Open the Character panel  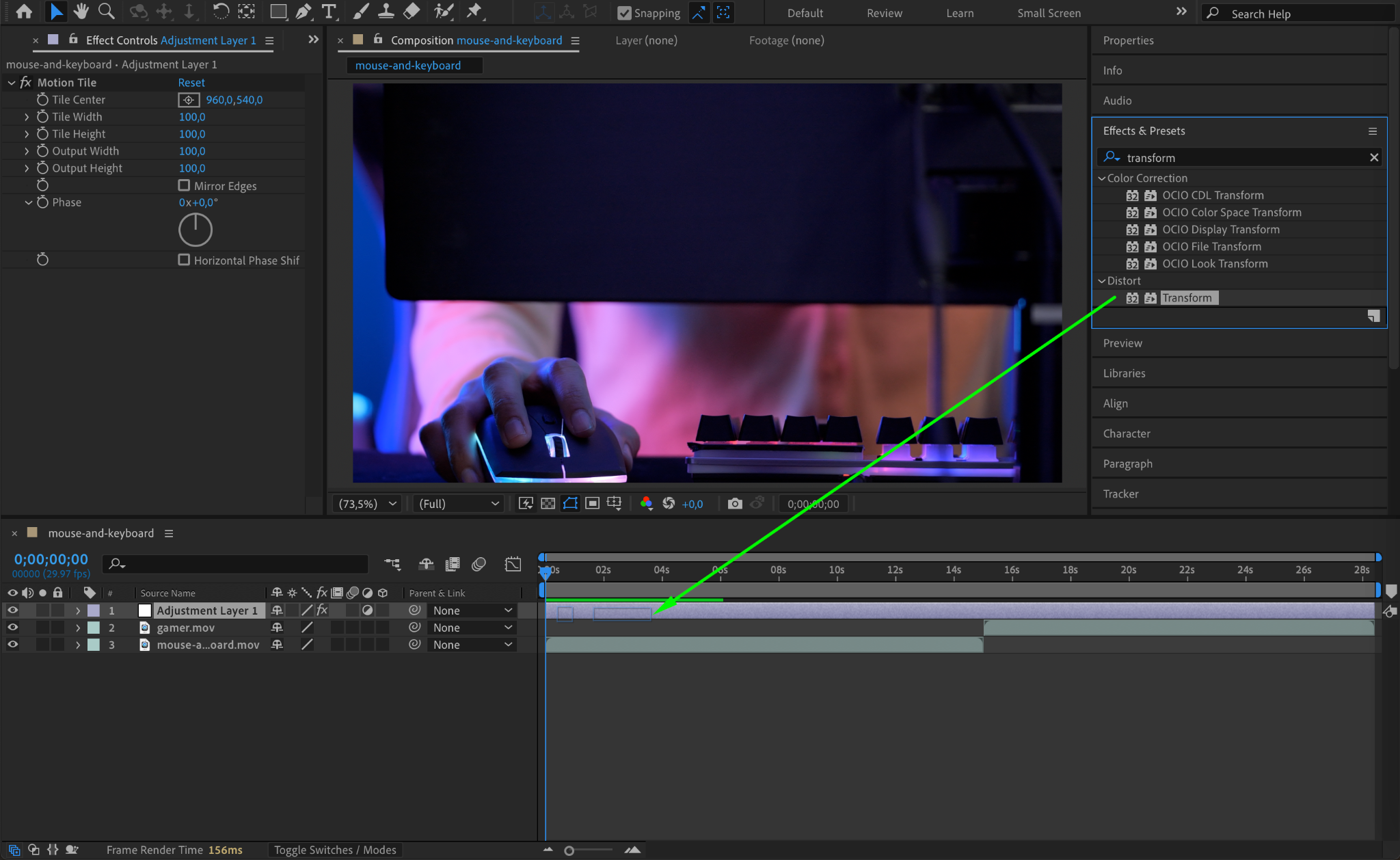tap(1127, 433)
